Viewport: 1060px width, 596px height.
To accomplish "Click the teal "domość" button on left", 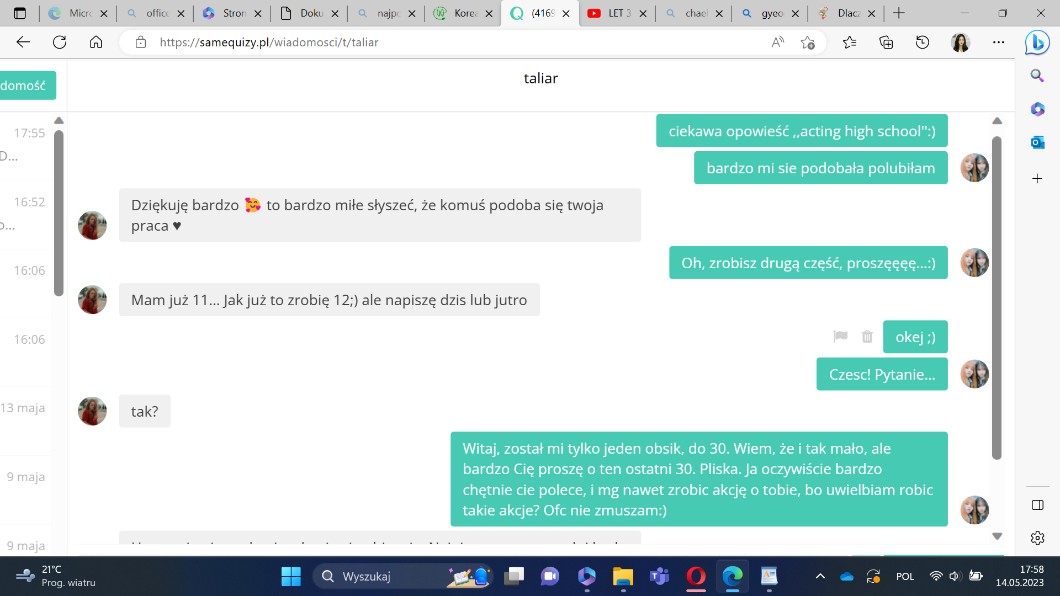I will (x=27, y=86).
